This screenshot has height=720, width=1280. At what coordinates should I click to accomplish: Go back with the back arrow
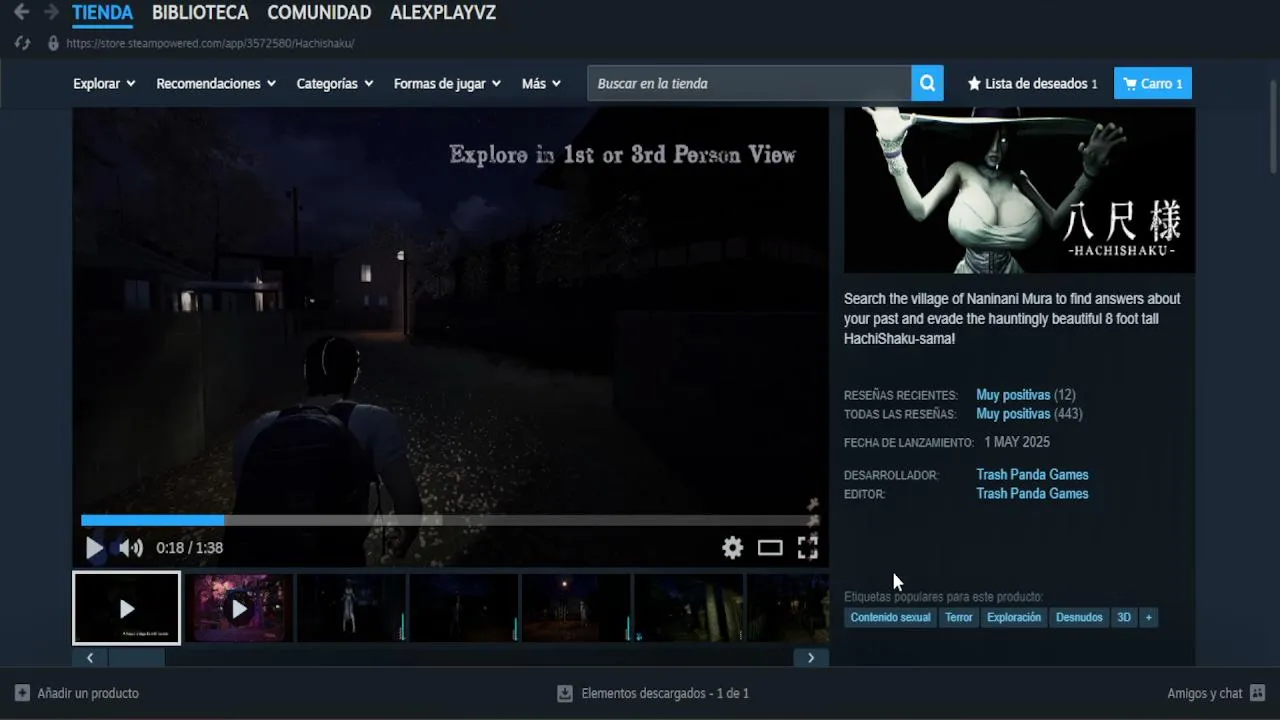coord(21,13)
